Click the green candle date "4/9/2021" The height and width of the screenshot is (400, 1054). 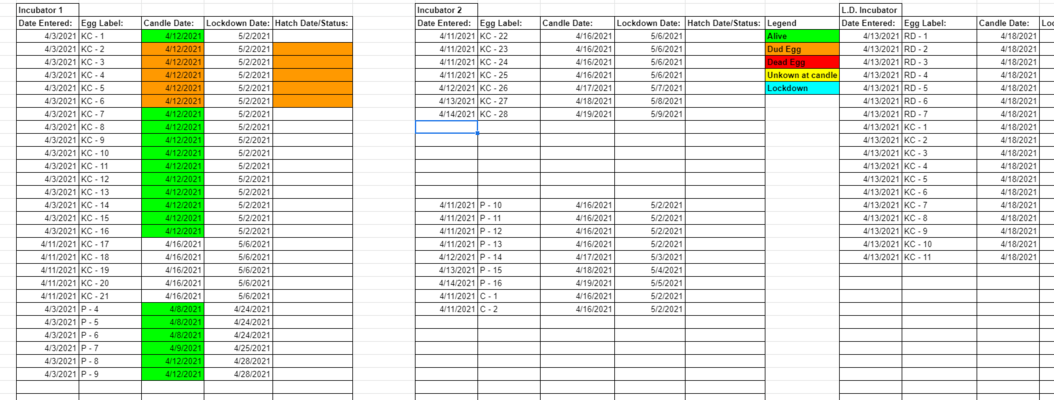pos(173,348)
